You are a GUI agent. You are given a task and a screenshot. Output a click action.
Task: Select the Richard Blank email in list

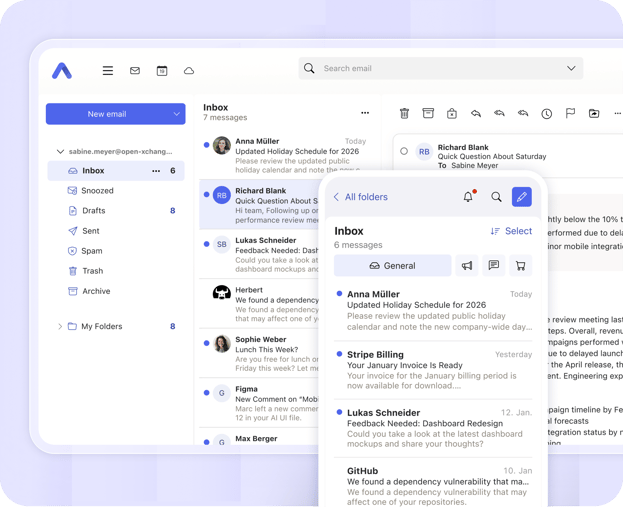click(259, 205)
